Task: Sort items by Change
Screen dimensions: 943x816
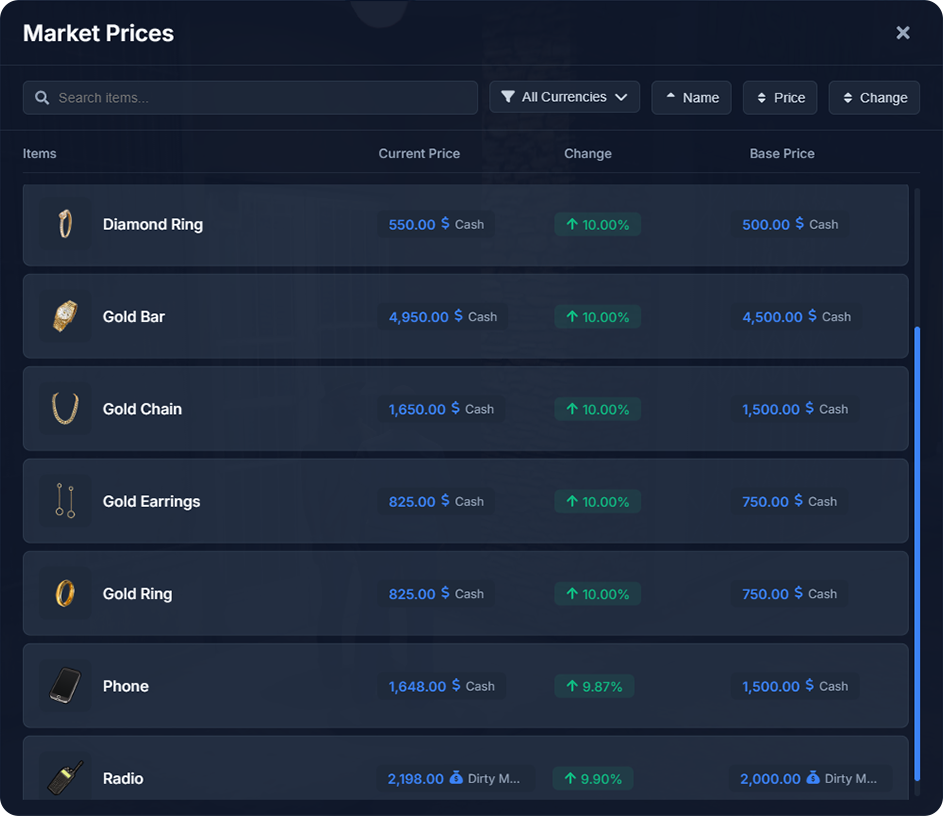Action: (x=873, y=98)
